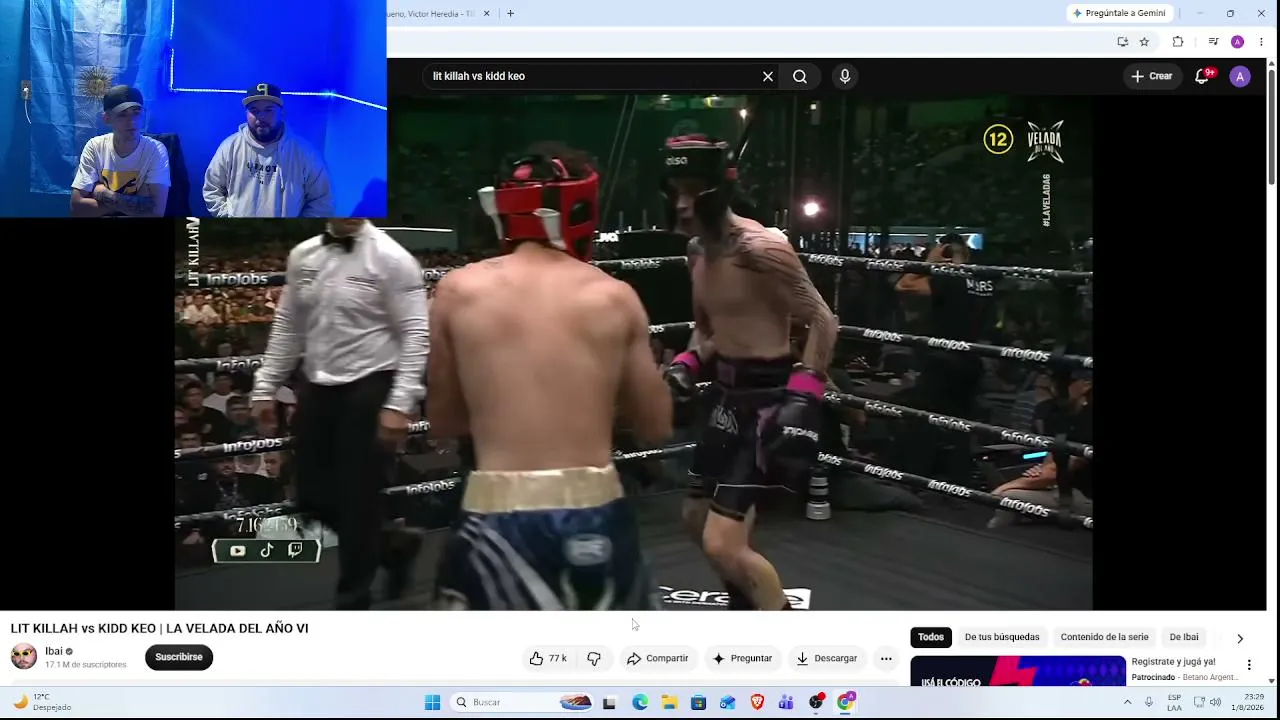The image size is (1280, 720).
Task: Click 'Registrate y jugá ya!' ad title
Action: click(1174, 662)
